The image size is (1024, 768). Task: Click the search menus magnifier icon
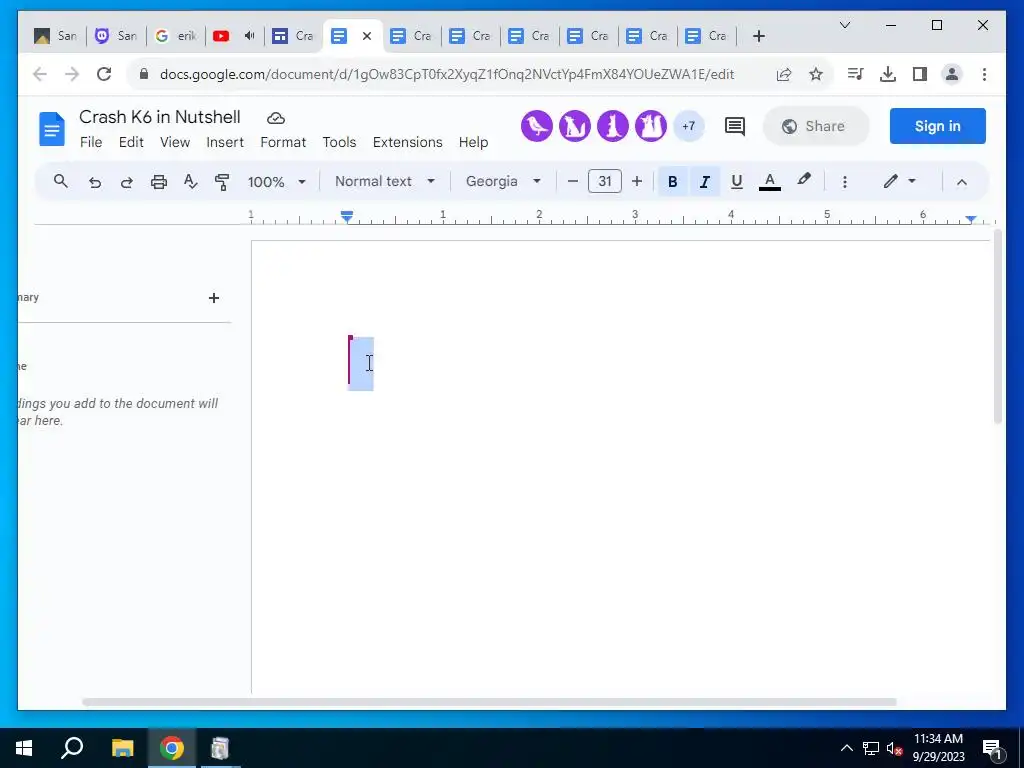[61, 182]
